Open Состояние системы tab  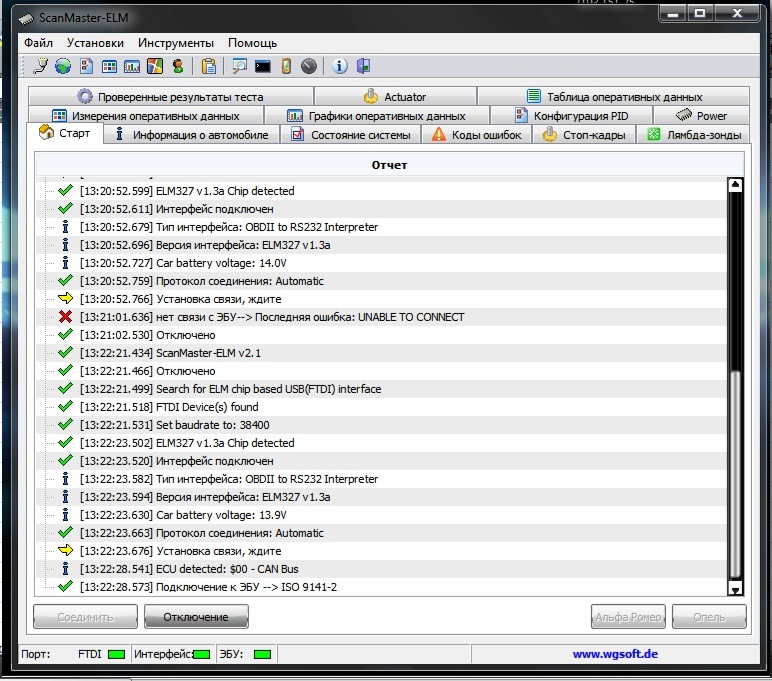click(350, 134)
